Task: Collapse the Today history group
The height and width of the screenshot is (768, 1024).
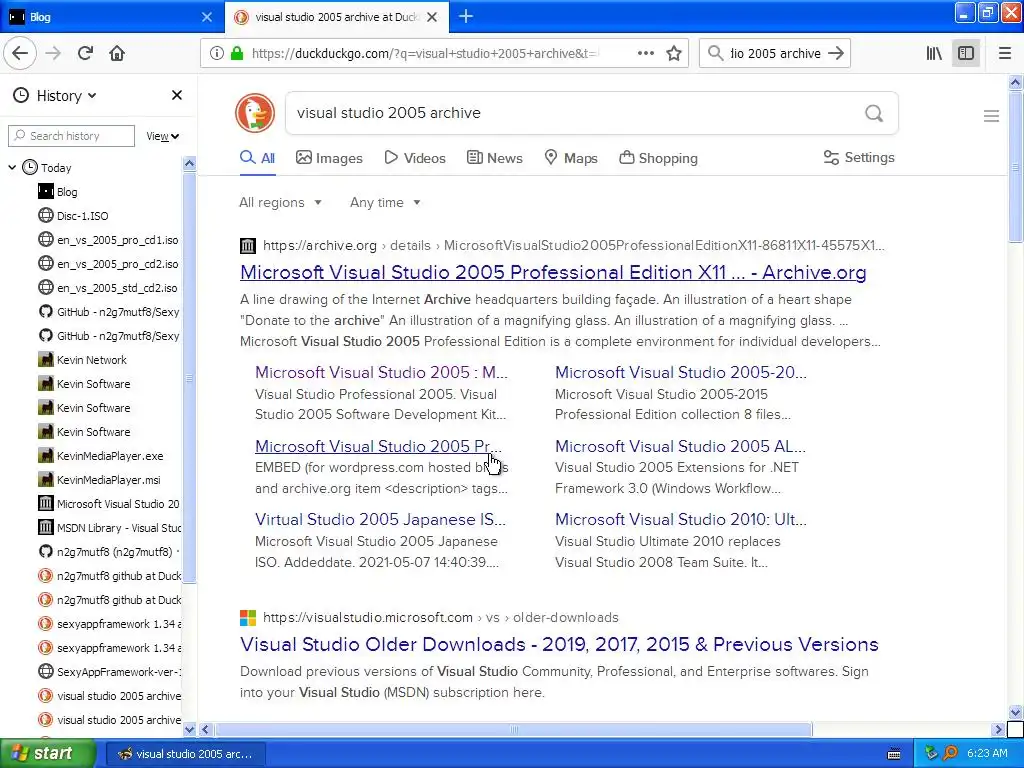Action: coord(12,168)
